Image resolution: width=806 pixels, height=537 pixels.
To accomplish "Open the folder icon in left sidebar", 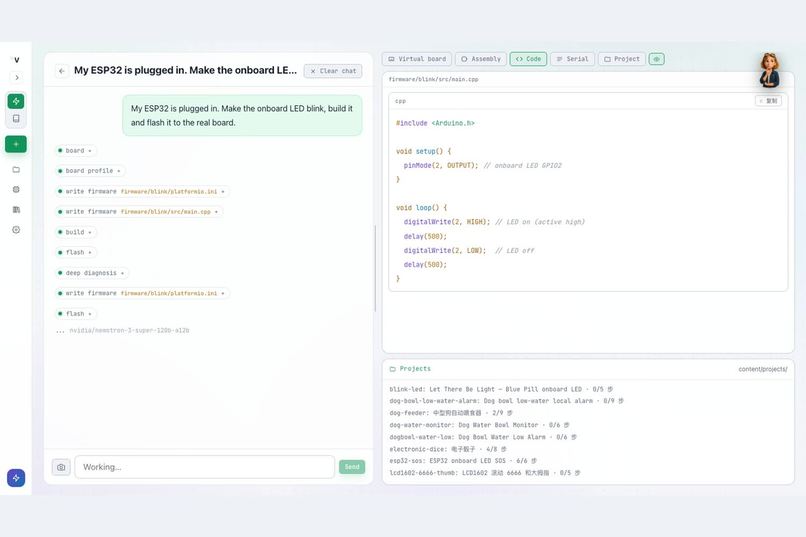I will coord(16,170).
